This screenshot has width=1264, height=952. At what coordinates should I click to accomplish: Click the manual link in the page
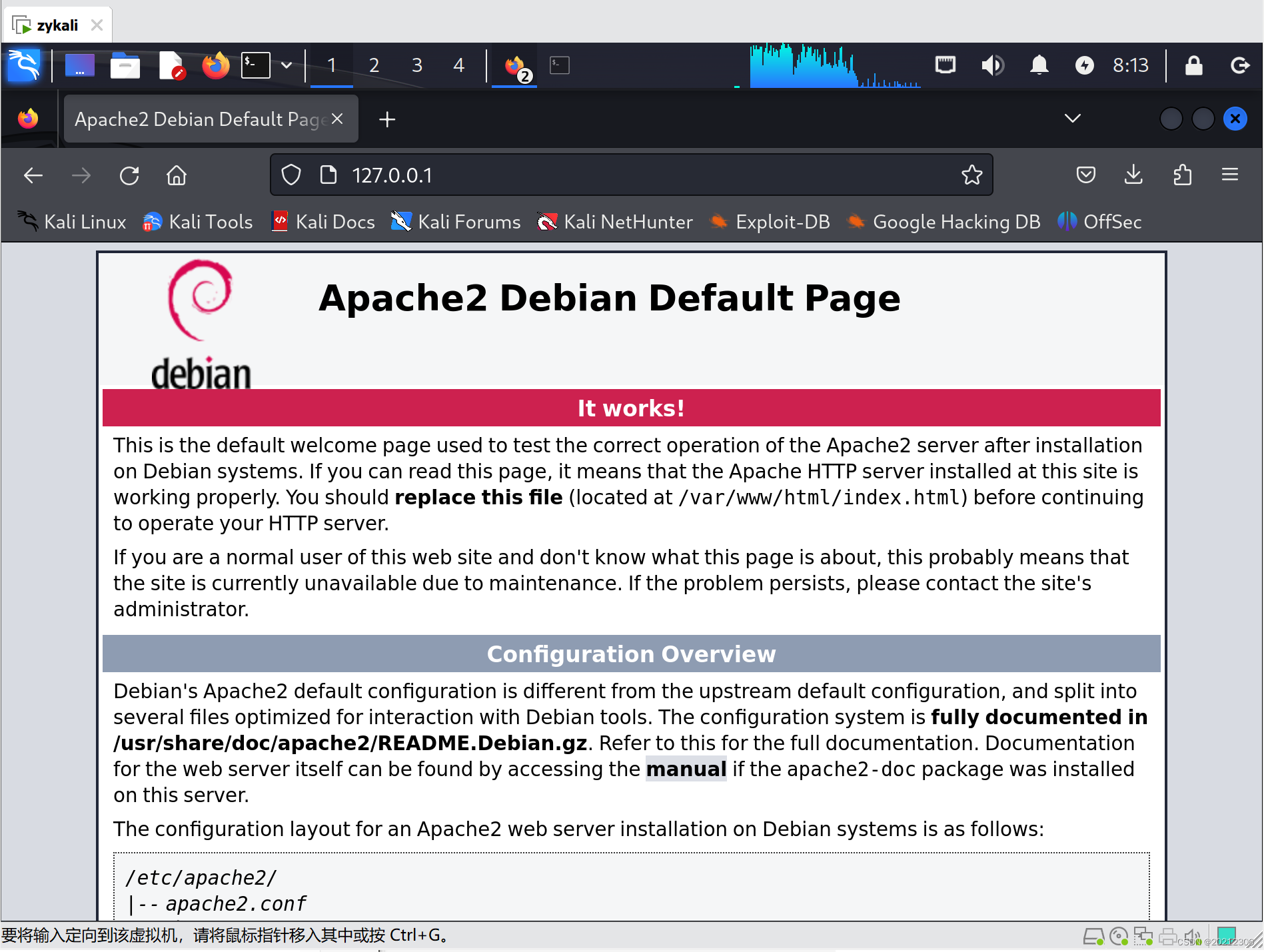click(686, 769)
